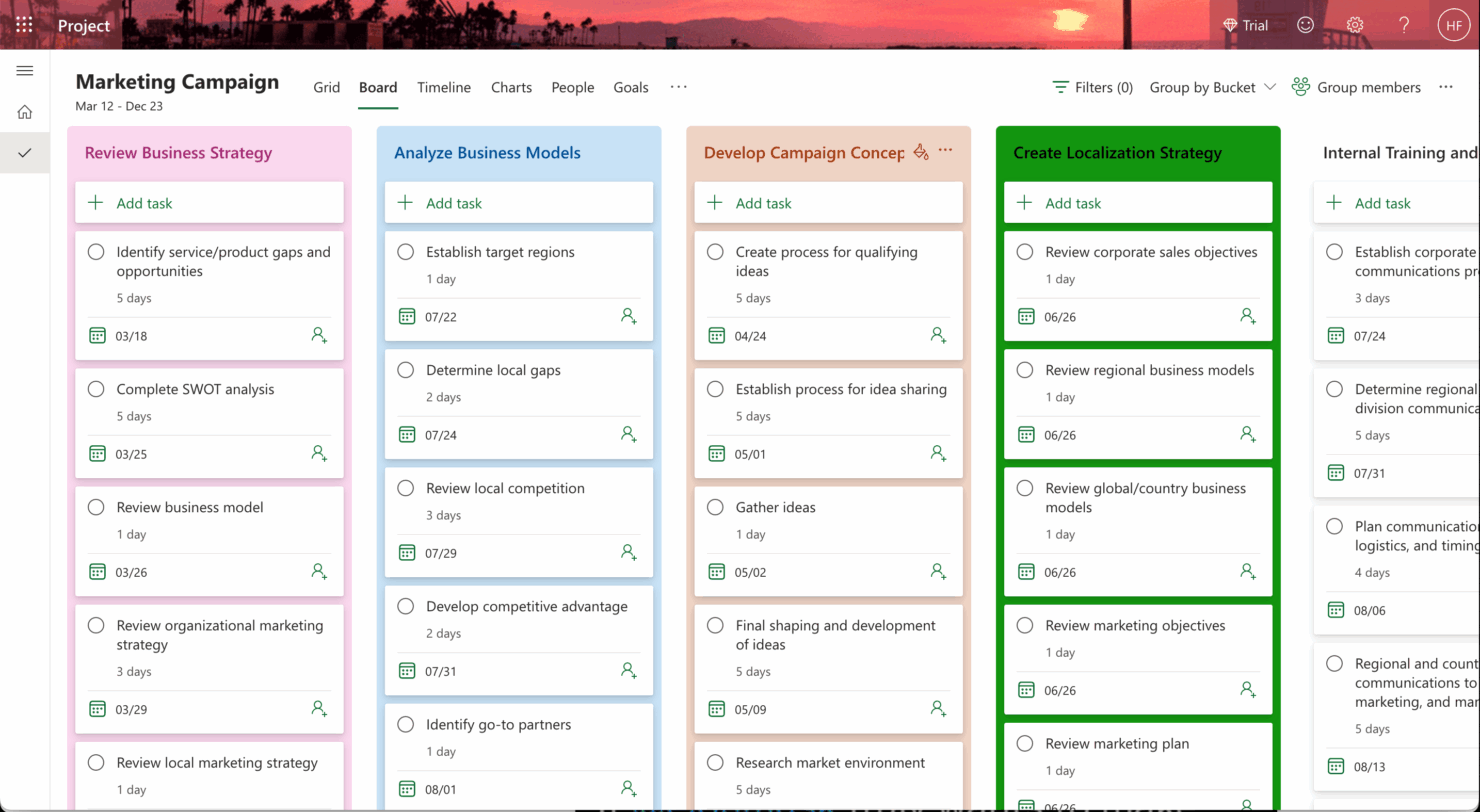This screenshot has height=812, width=1480.
Task: Click assign-person icon on Complete SWOT analysis
Action: click(319, 453)
